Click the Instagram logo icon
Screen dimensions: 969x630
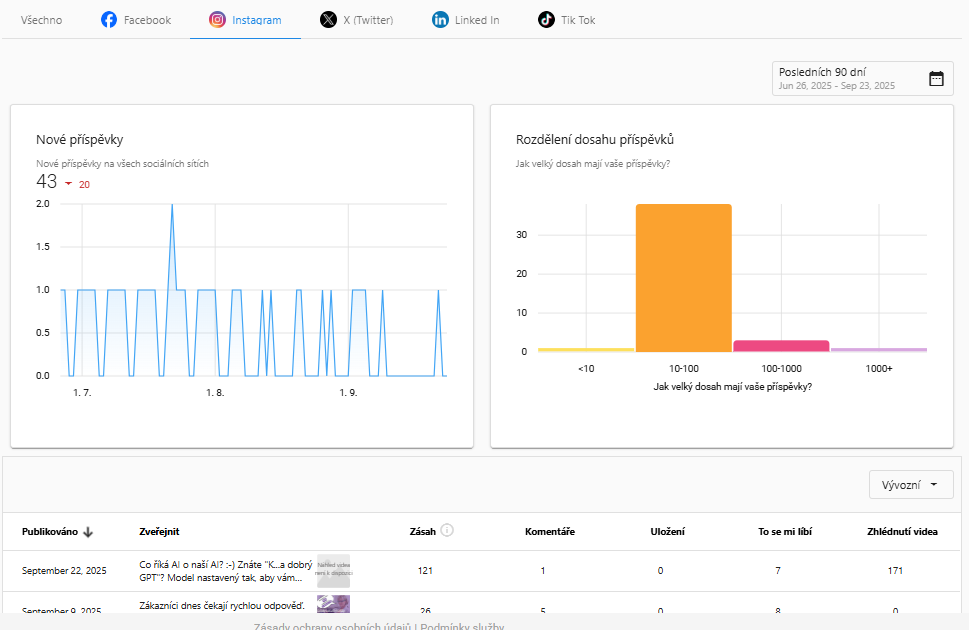217,20
